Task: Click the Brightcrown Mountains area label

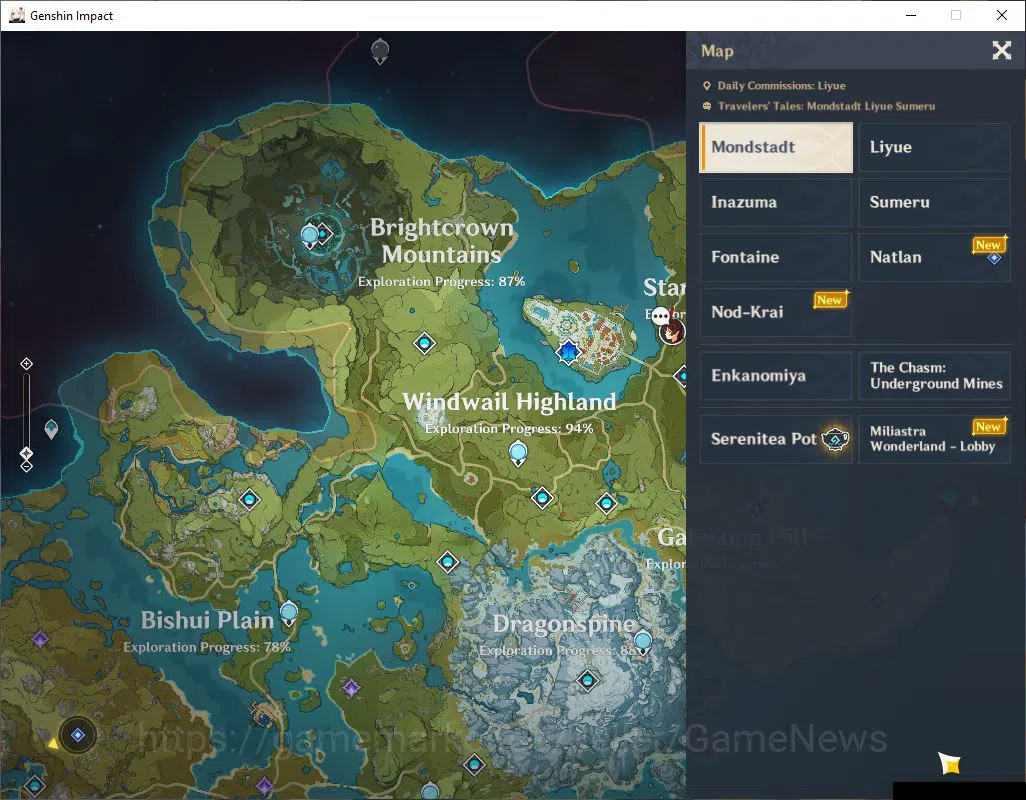Action: pos(442,241)
